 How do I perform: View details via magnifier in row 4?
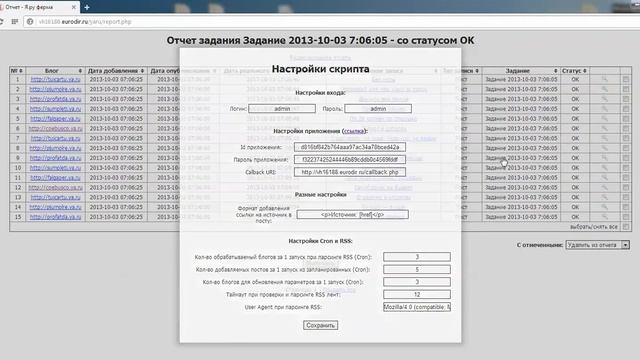[x=604, y=109]
